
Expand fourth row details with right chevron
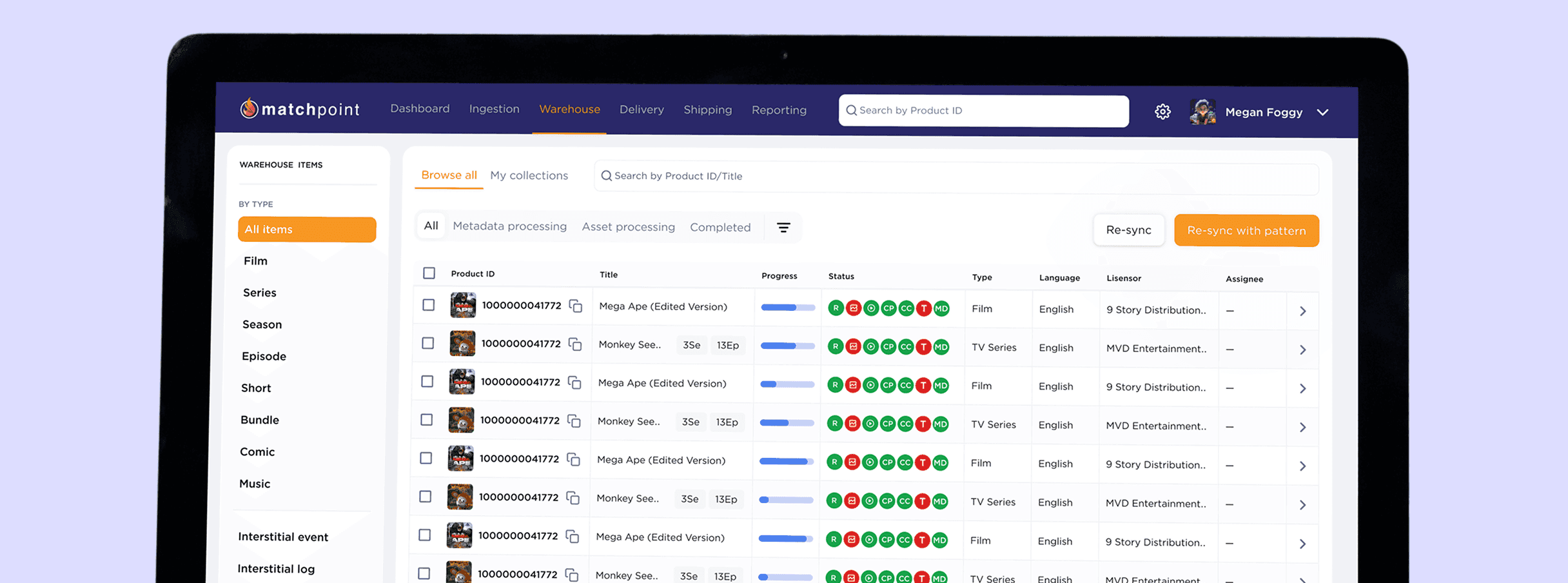click(x=1303, y=428)
